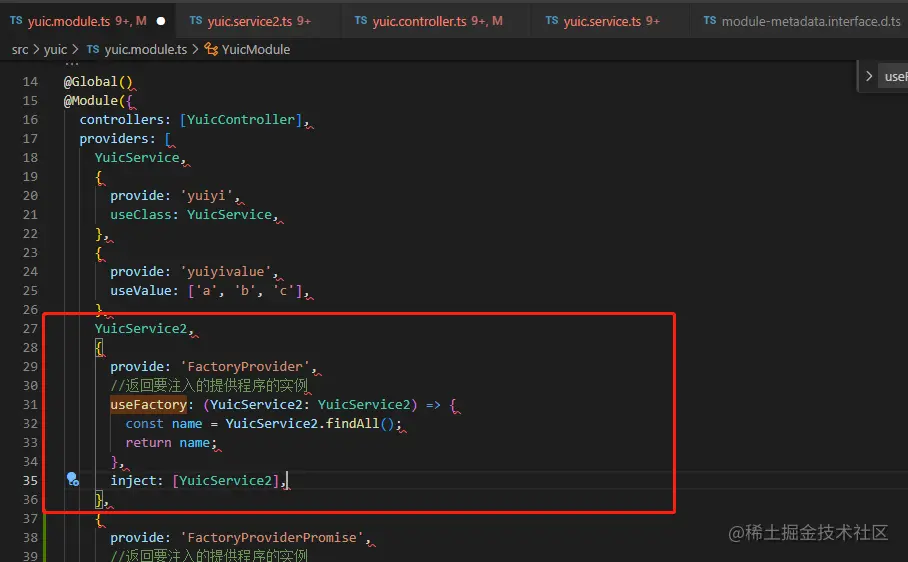Click the TS file icon of yuic.controller.ts tab
The height and width of the screenshot is (562, 908).
[361, 21]
